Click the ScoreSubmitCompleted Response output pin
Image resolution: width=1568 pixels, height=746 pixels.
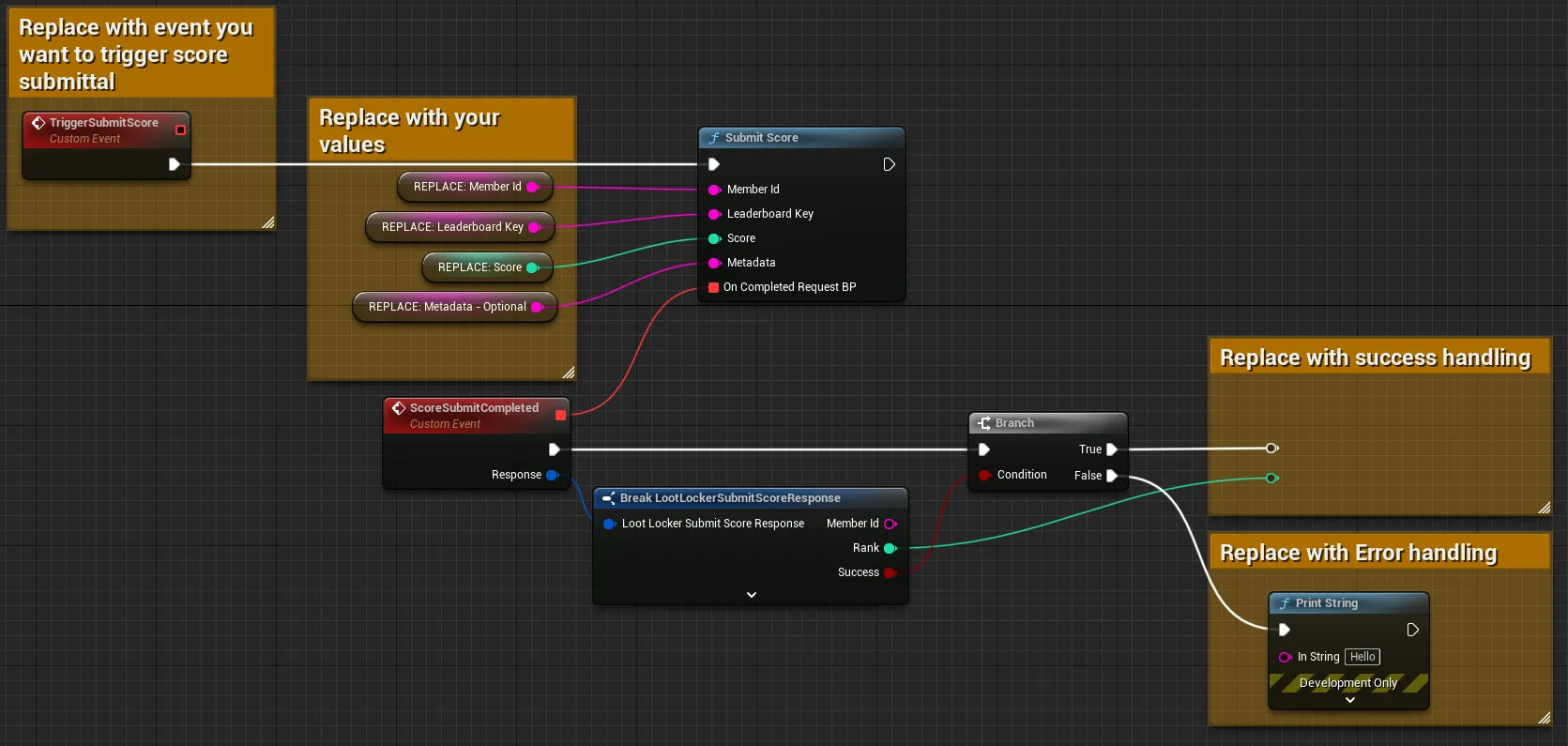point(553,475)
